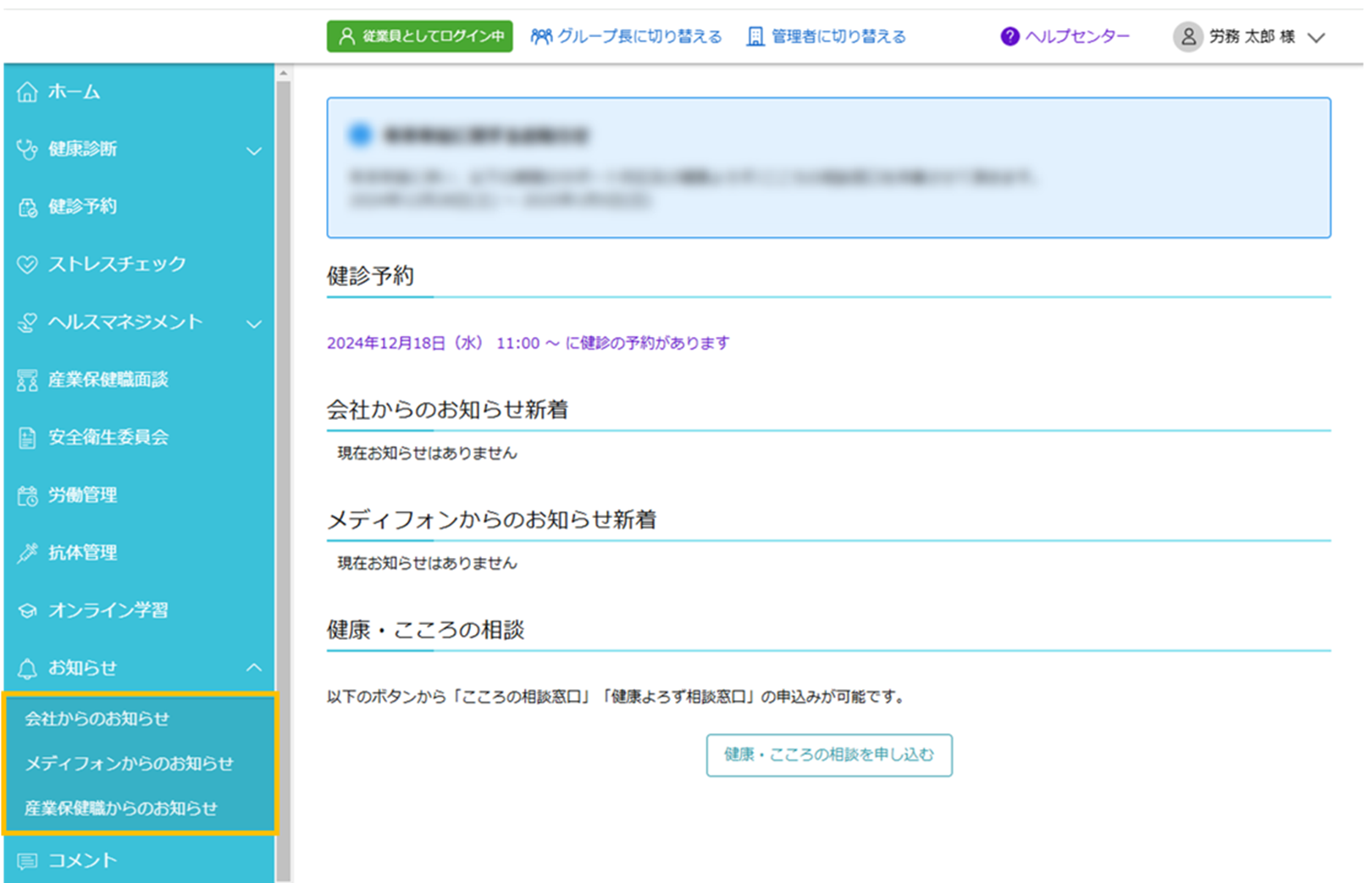Click the 健診予約 section heading
This screenshot has width=1372, height=883.
(370, 276)
